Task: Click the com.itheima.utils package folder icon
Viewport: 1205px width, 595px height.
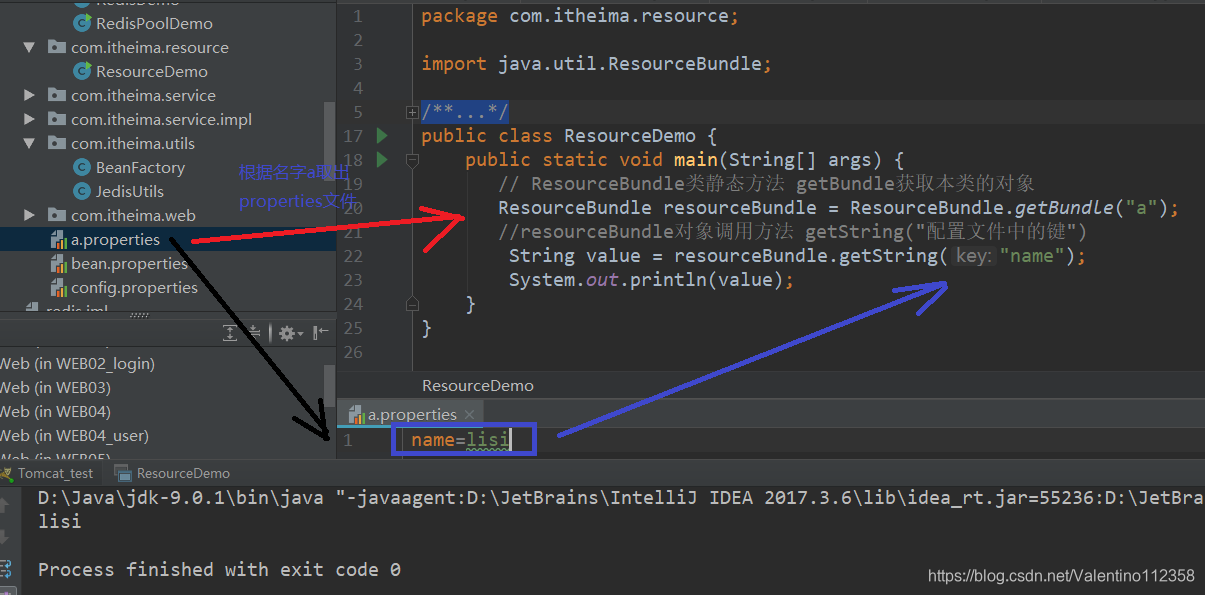Action: pos(56,143)
